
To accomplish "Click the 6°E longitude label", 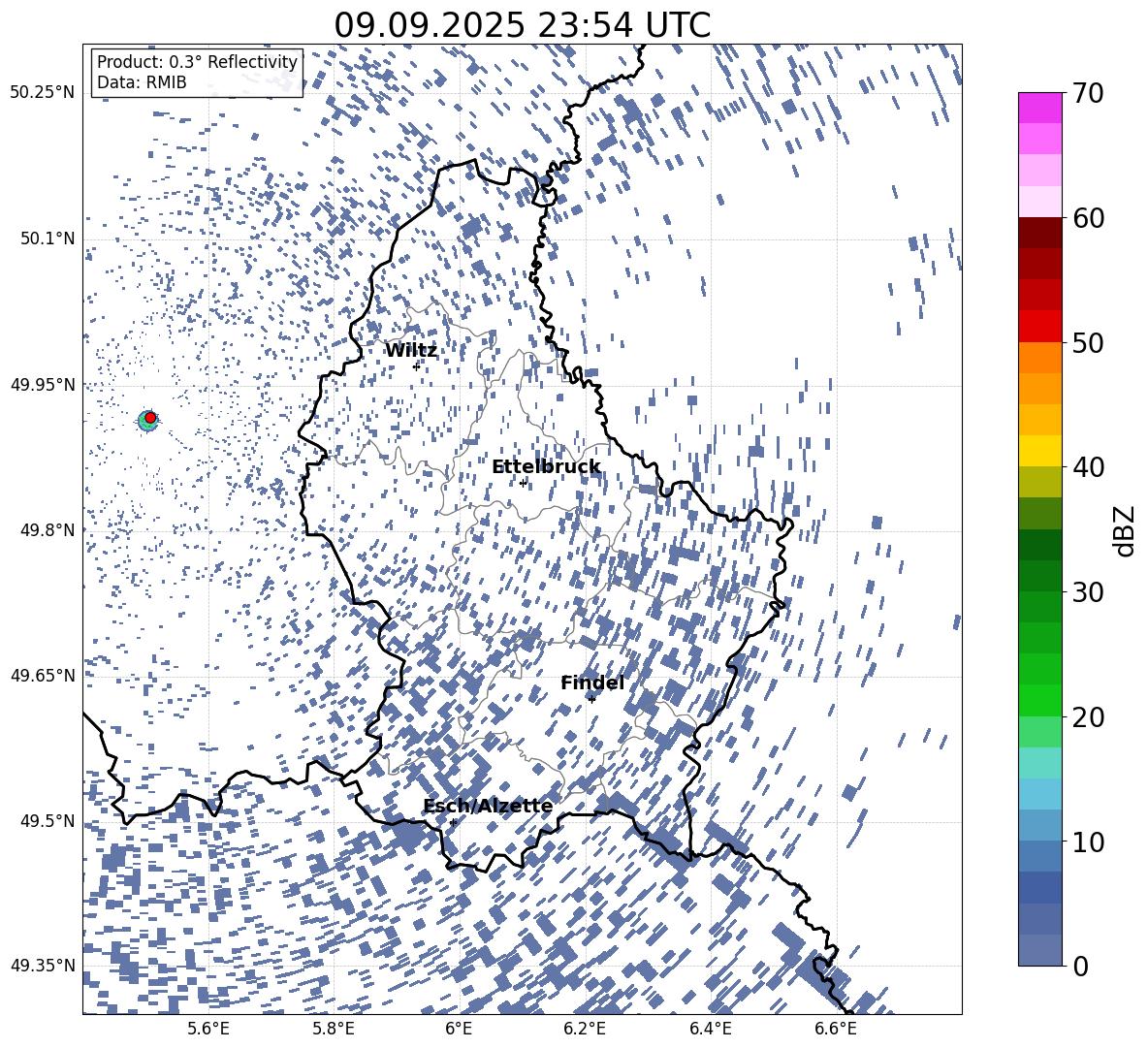I will (x=459, y=1029).
